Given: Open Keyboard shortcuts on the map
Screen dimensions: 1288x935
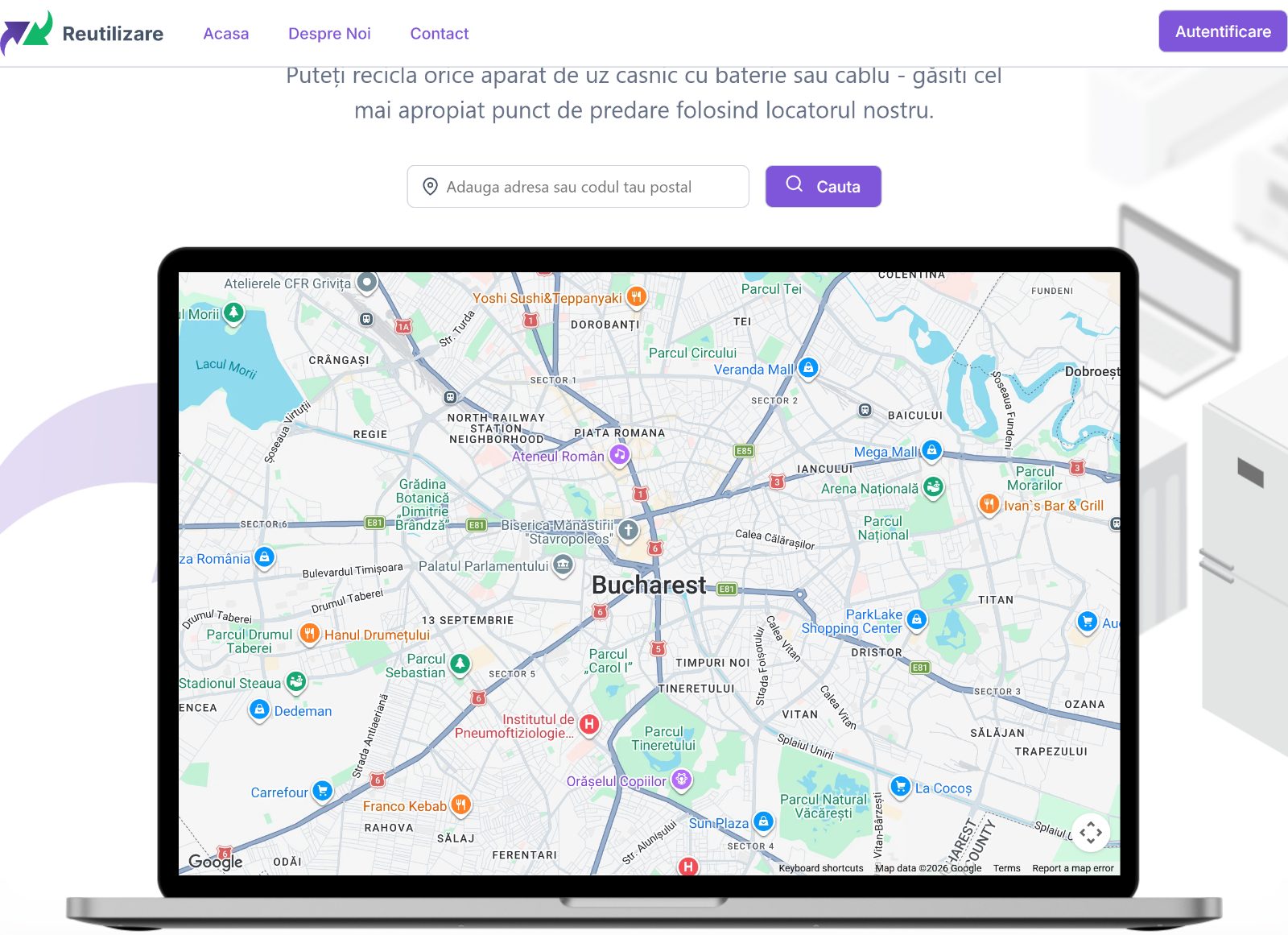Looking at the screenshot, I should tap(820, 868).
